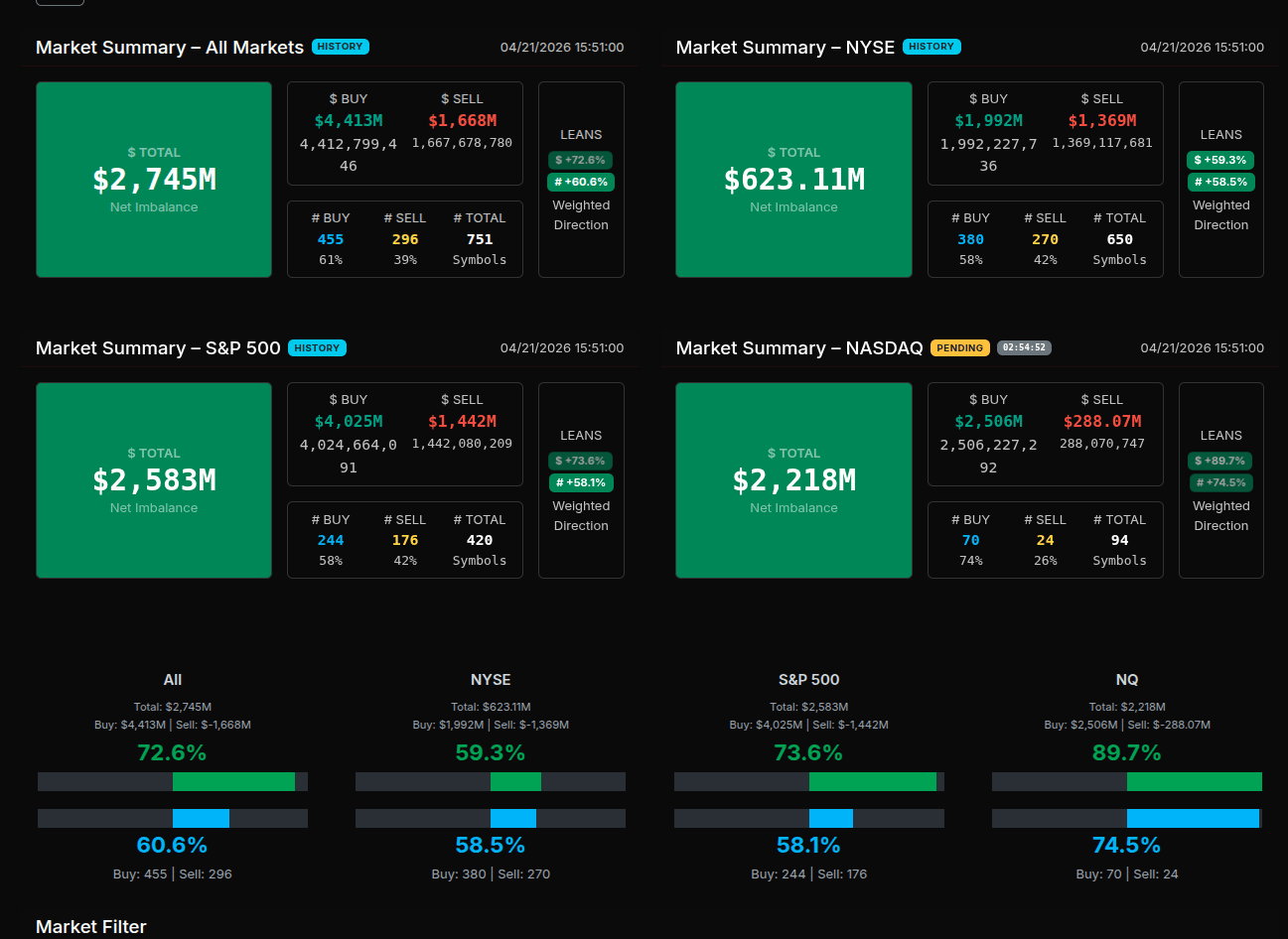Click the S&P 500 HISTORY badge
Image resolution: width=1288 pixels, height=939 pixels.
[x=317, y=348]
